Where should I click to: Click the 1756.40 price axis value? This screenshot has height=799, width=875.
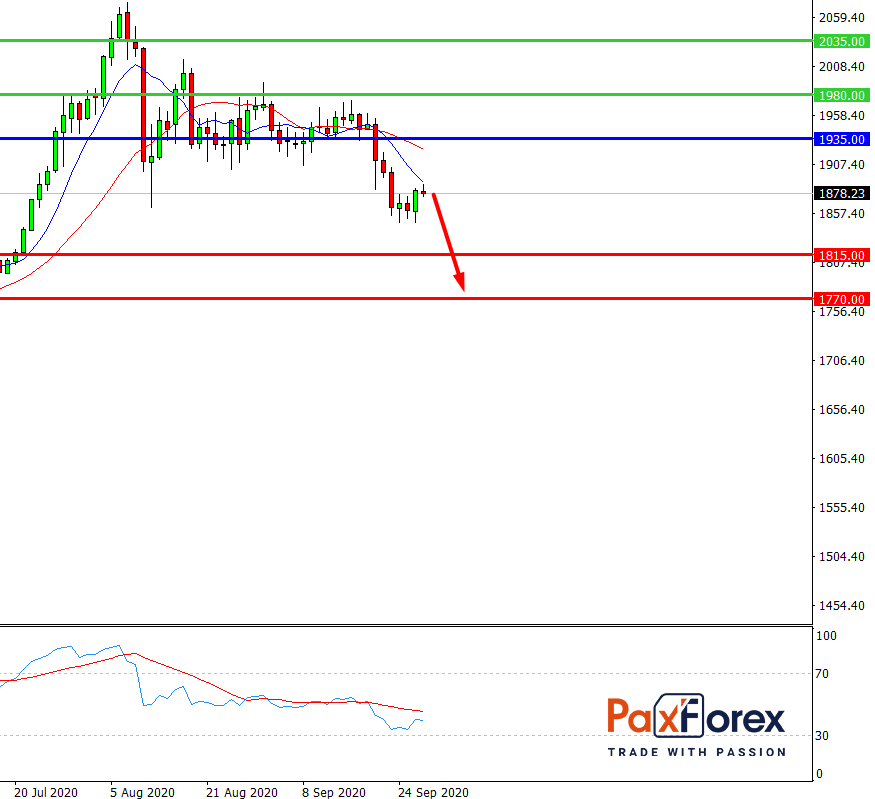pyautogui.click(x=842, y=312)
